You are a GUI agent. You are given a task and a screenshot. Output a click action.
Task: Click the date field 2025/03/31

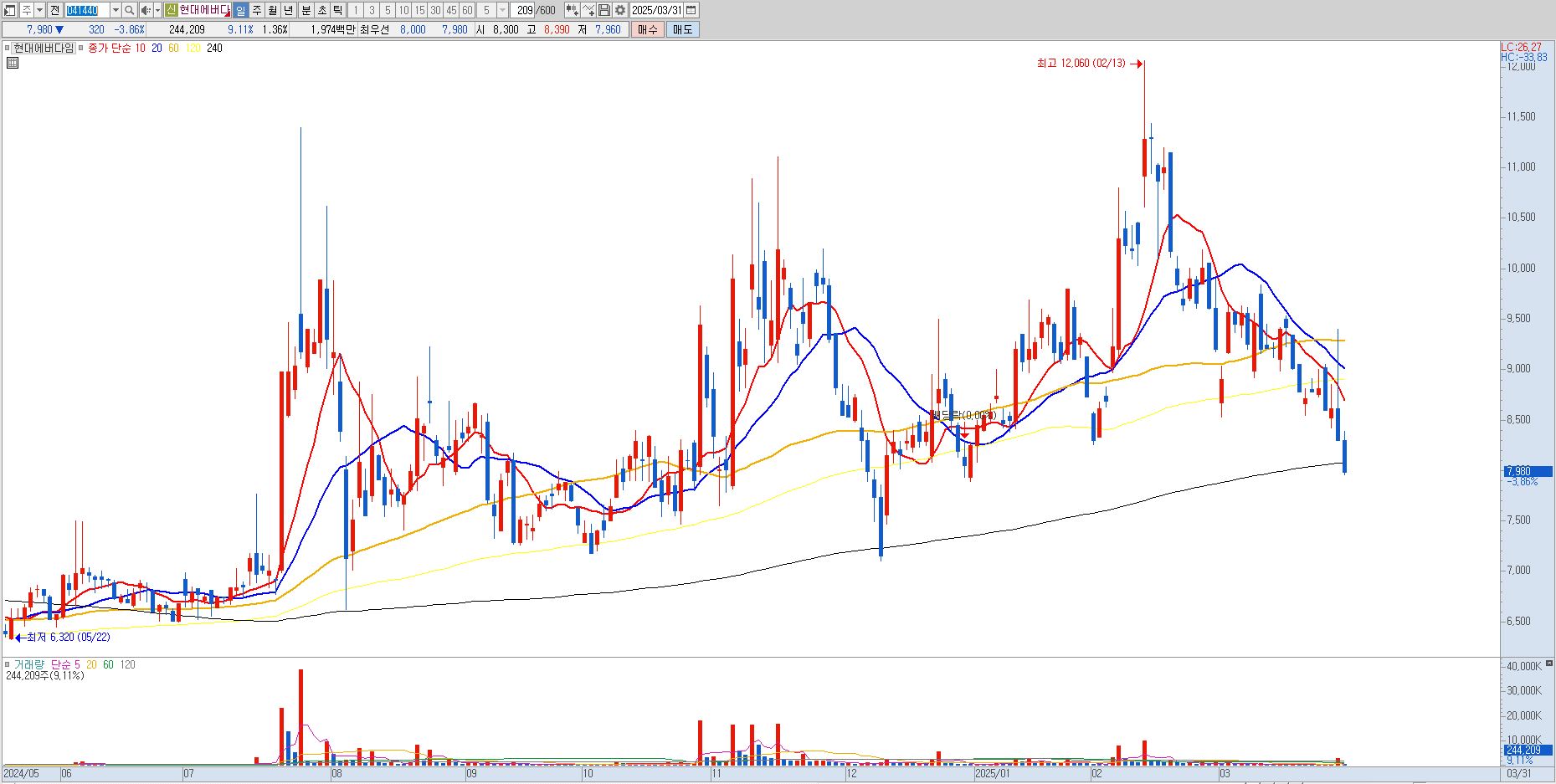pyautogui.click(x=656, y=10)
